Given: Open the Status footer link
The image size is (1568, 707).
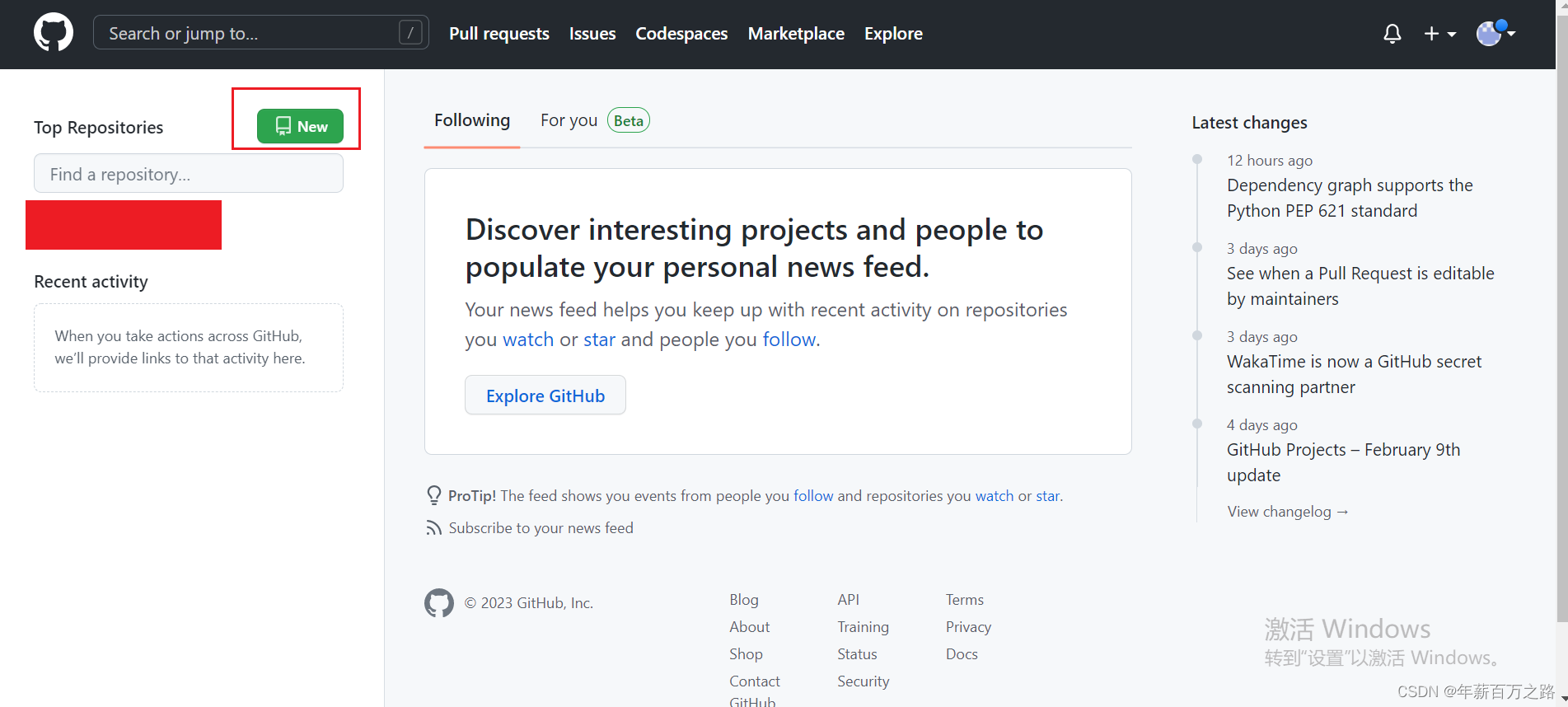Looking at the screenshot, I should click(857, 654).
